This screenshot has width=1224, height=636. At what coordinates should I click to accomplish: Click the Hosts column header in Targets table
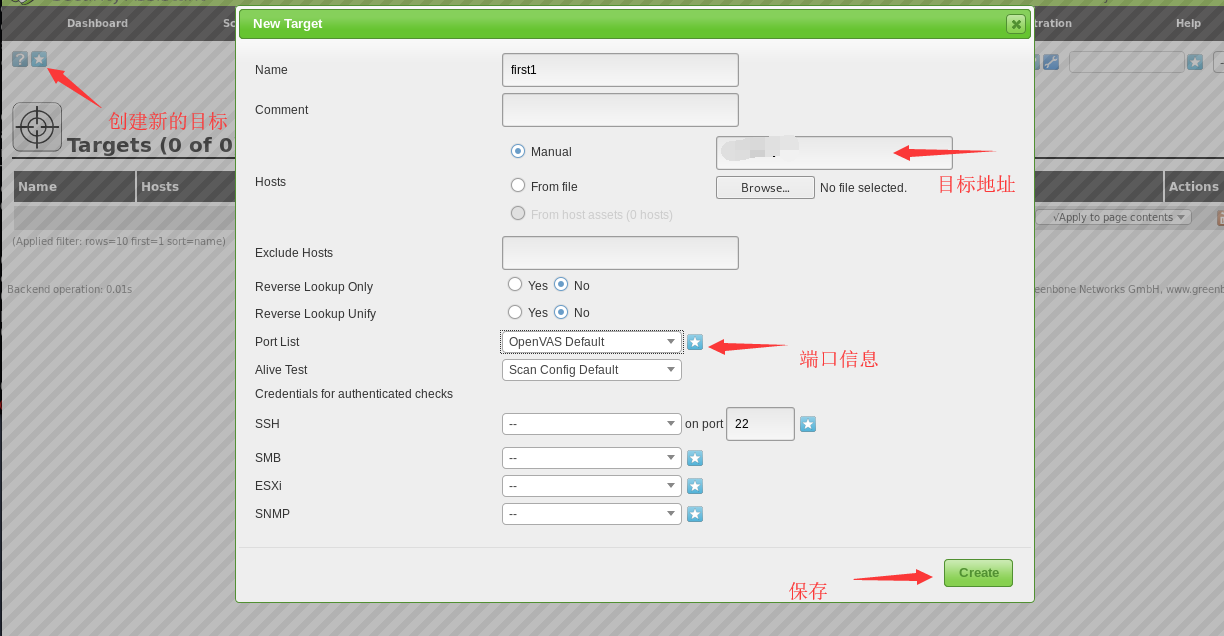(160, 187)
